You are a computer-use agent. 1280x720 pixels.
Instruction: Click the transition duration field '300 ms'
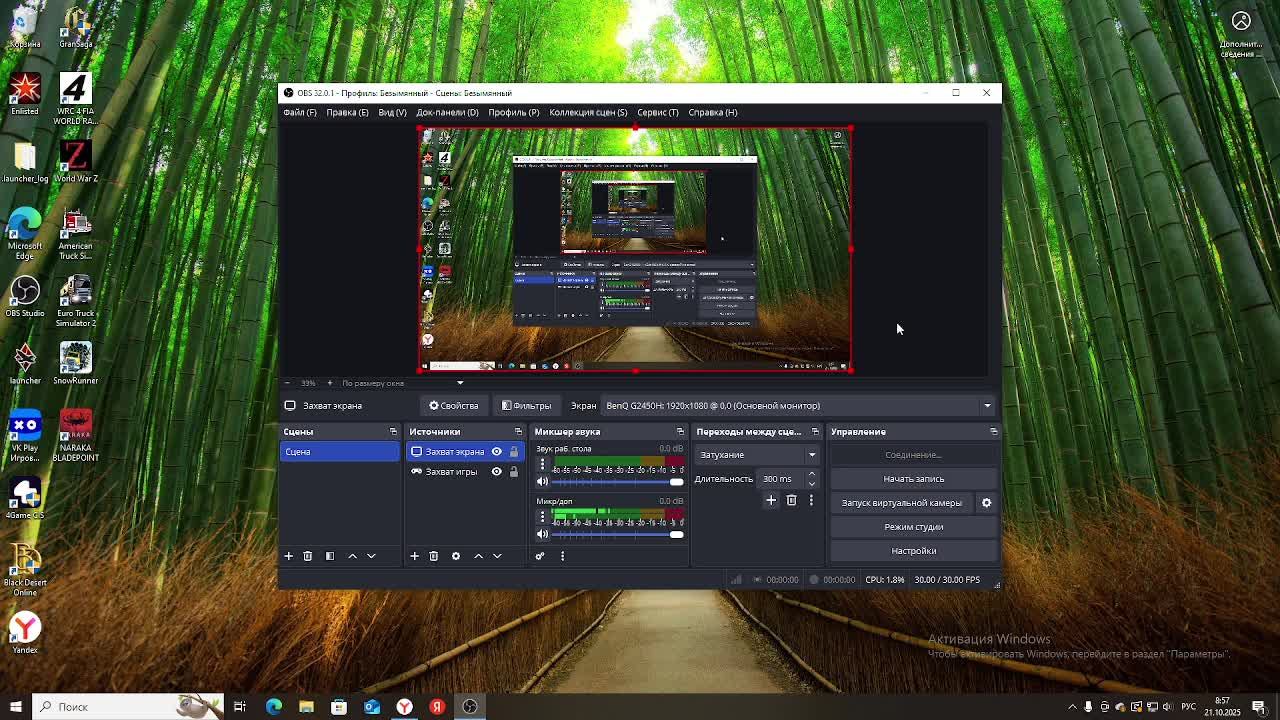tap(782, 479)
